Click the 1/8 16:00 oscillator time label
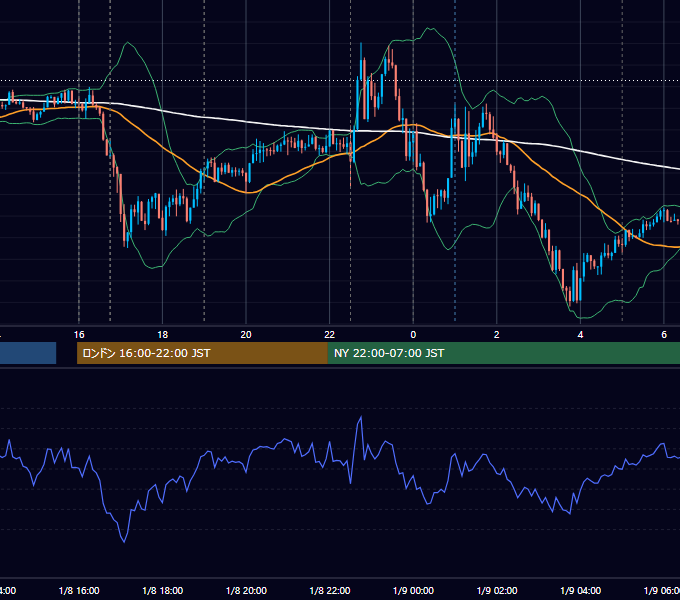Screen dimensions: 680x600 click(79, 590)
